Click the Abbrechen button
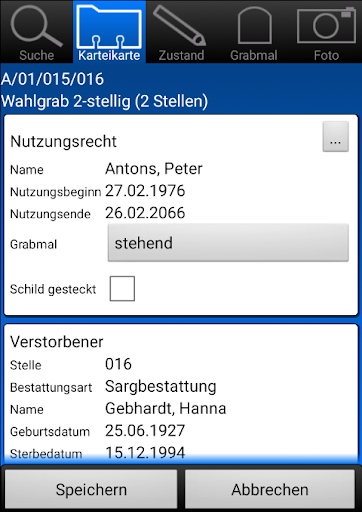This screenshot has width=362, height=512. (x=270, y=489)
